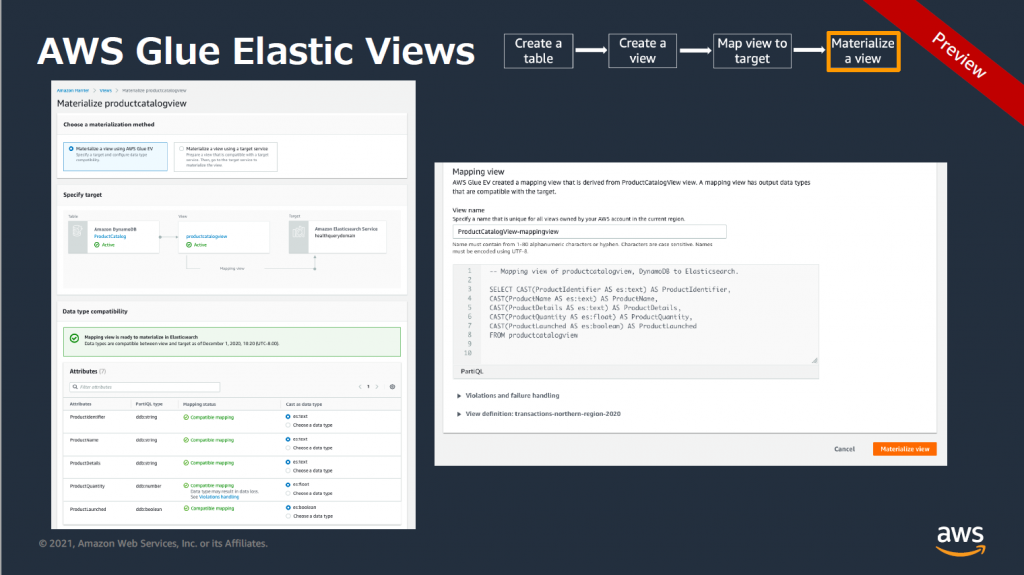Click the PartiQL label below the editor
The height and width of the screenshot is (575, 1024).
click(x=472, y=371)
